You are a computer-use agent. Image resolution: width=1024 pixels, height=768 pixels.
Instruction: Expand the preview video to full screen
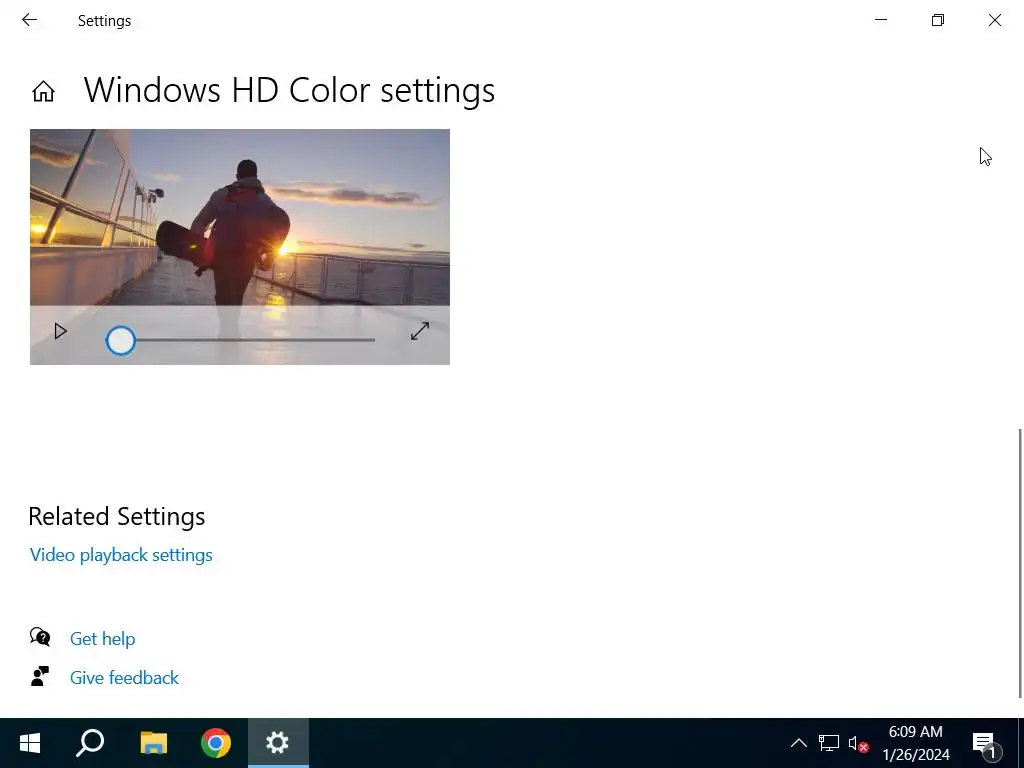tap(420, 331)
